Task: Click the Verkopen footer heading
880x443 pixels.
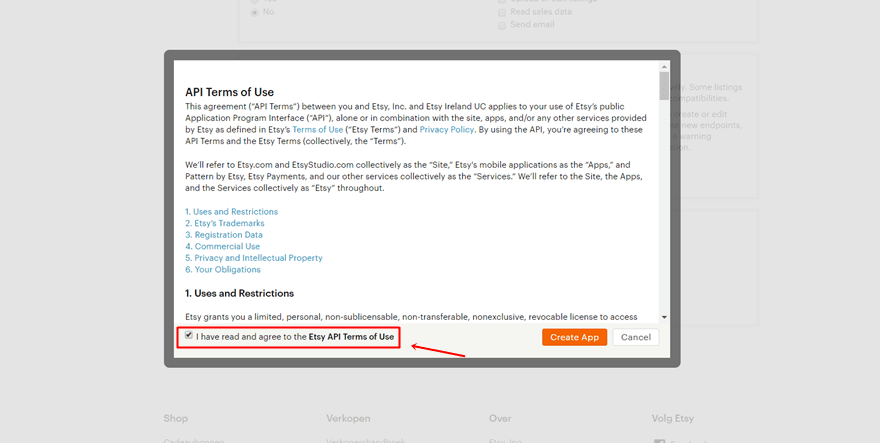Action: 348,419
